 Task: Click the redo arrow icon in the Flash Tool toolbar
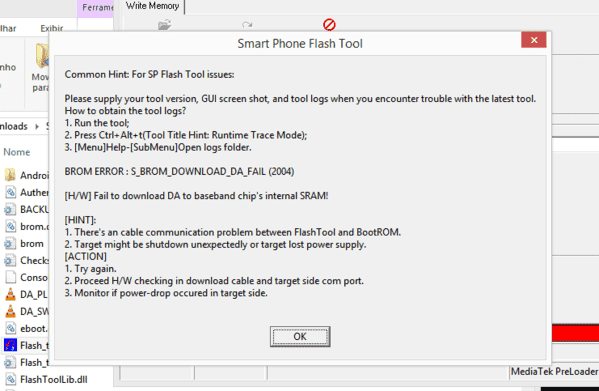(x=247, y=25)
